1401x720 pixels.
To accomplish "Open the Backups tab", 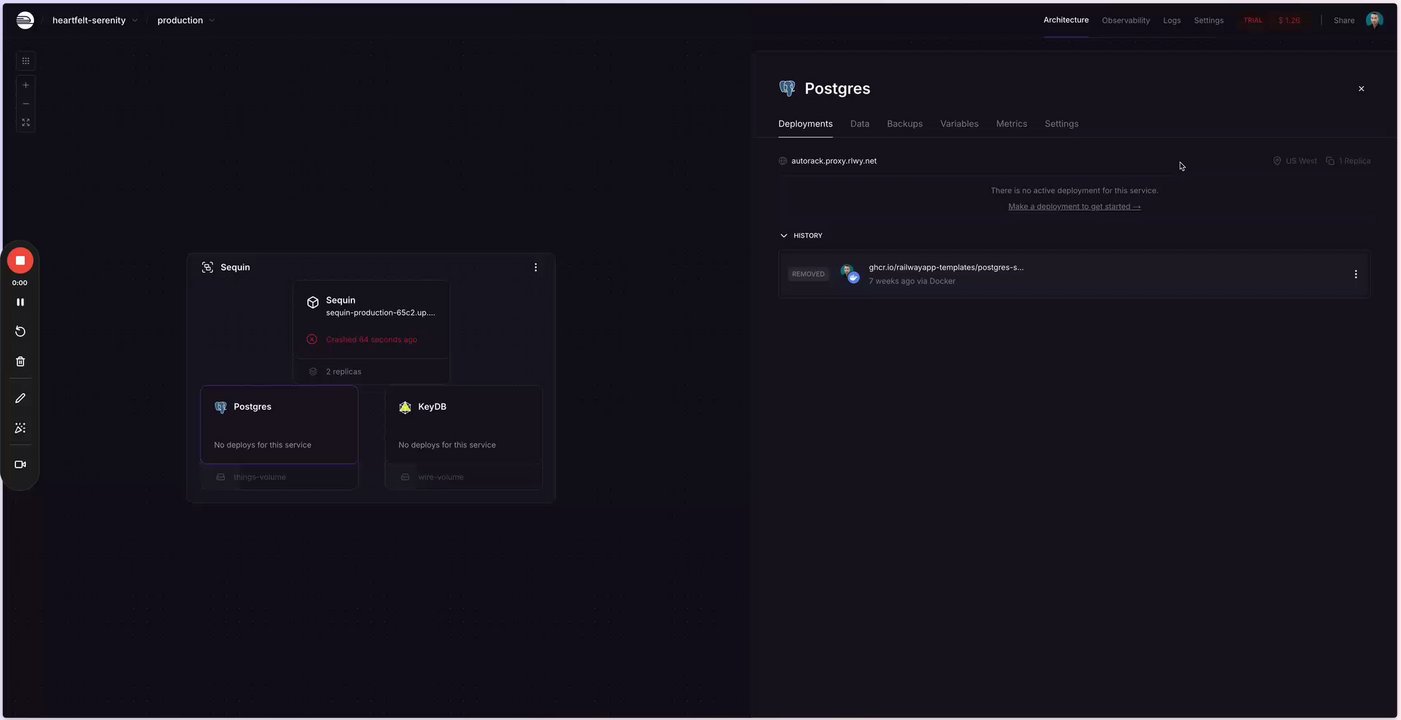I will [905, 124].
